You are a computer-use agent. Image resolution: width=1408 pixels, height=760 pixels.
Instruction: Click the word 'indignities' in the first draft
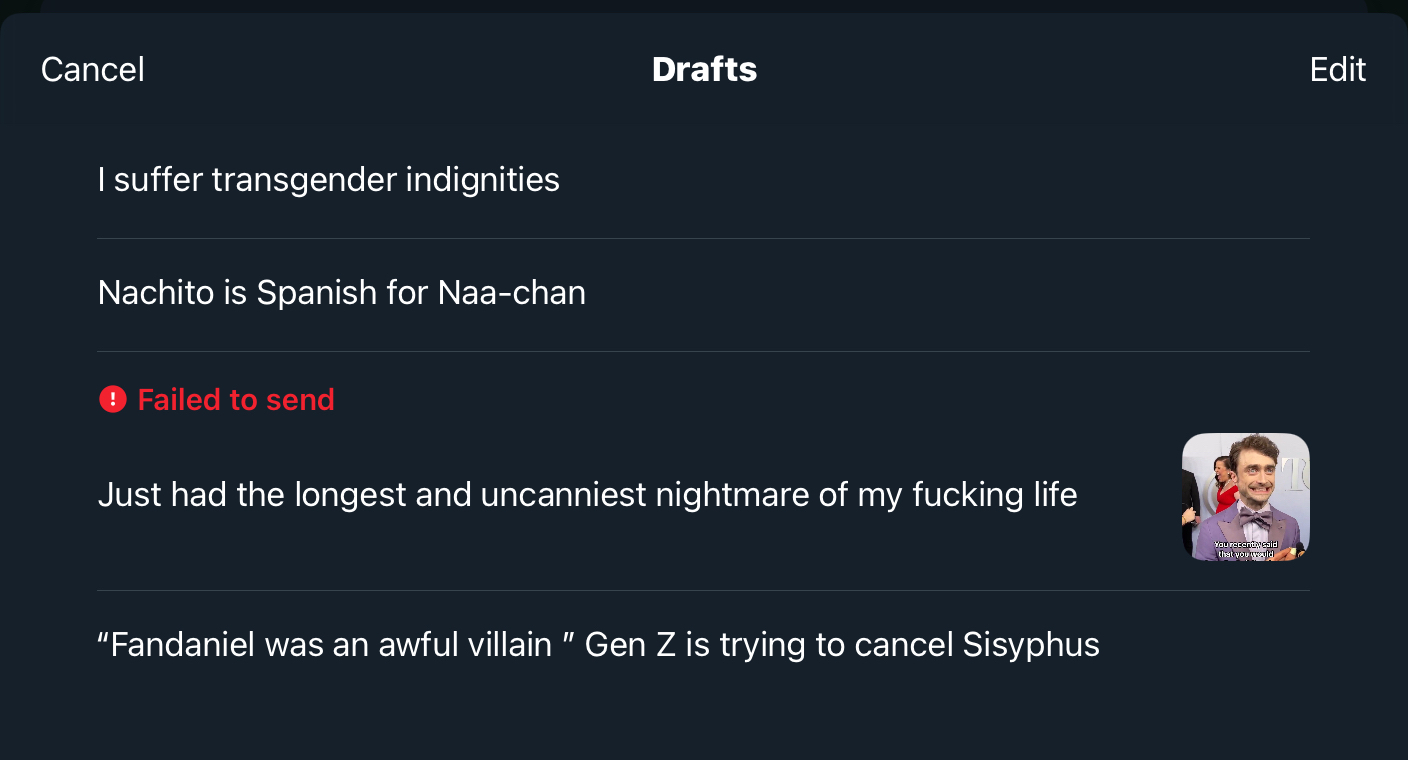[482, 180]
